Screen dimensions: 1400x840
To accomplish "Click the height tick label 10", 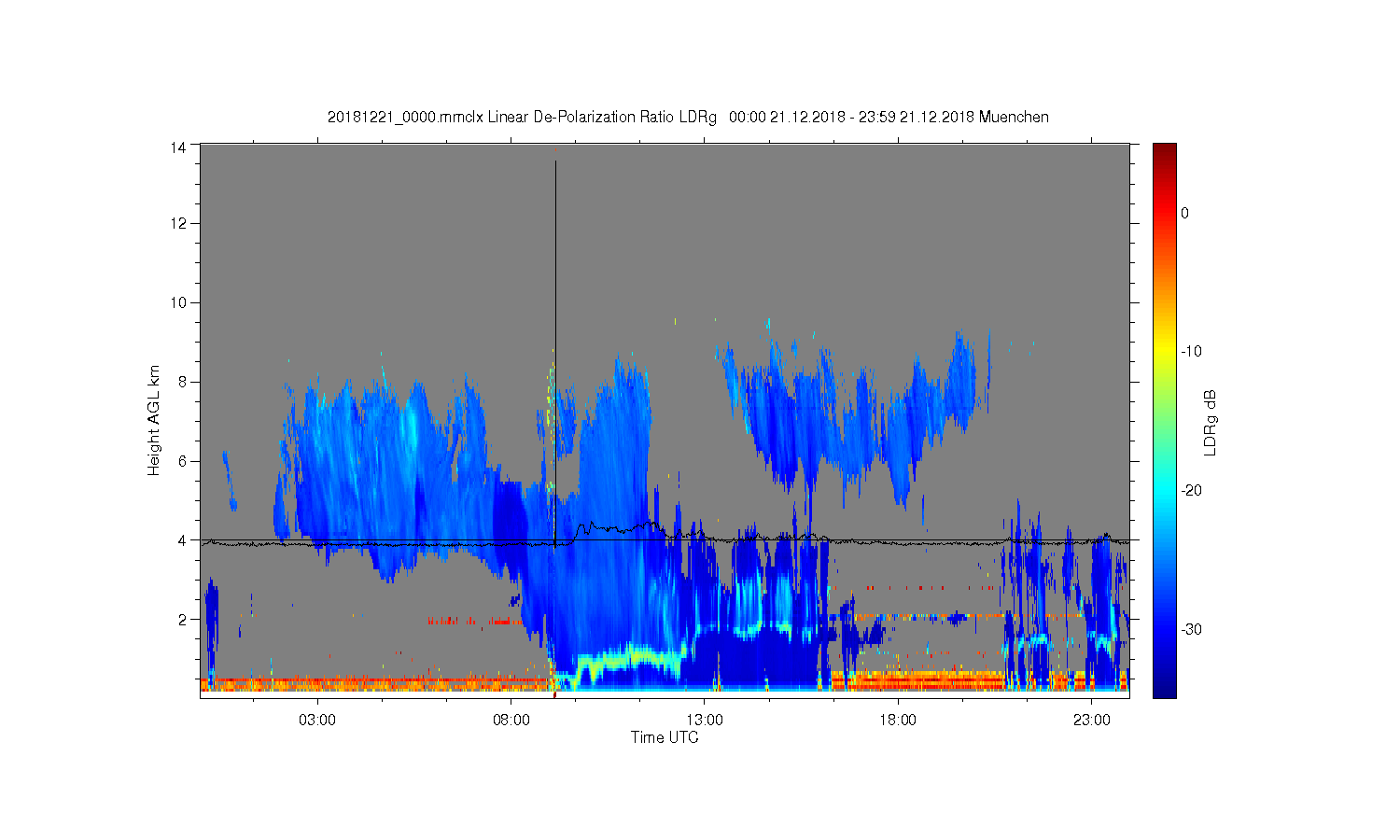I will (x=178, y=302).
